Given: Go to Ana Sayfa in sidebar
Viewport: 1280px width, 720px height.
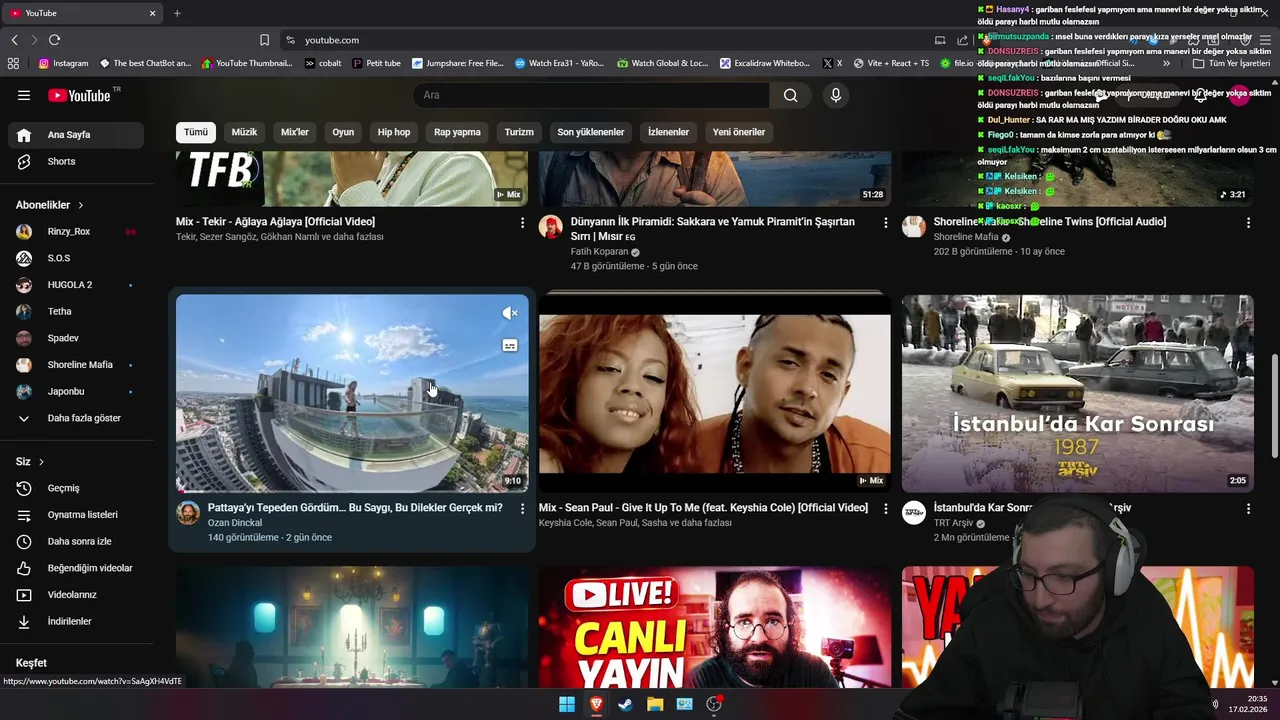Looking at the screenshot, I should click(x=76, y=135).
